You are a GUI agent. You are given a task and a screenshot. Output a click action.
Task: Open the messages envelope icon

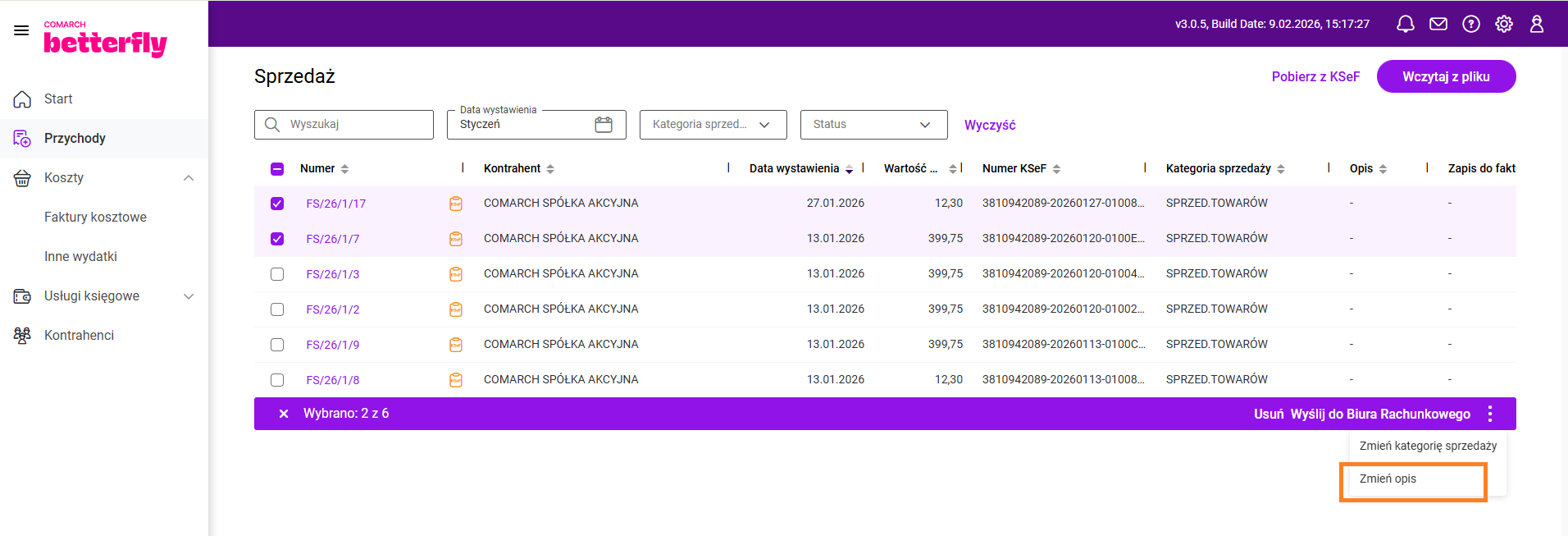pos(1438,24)
